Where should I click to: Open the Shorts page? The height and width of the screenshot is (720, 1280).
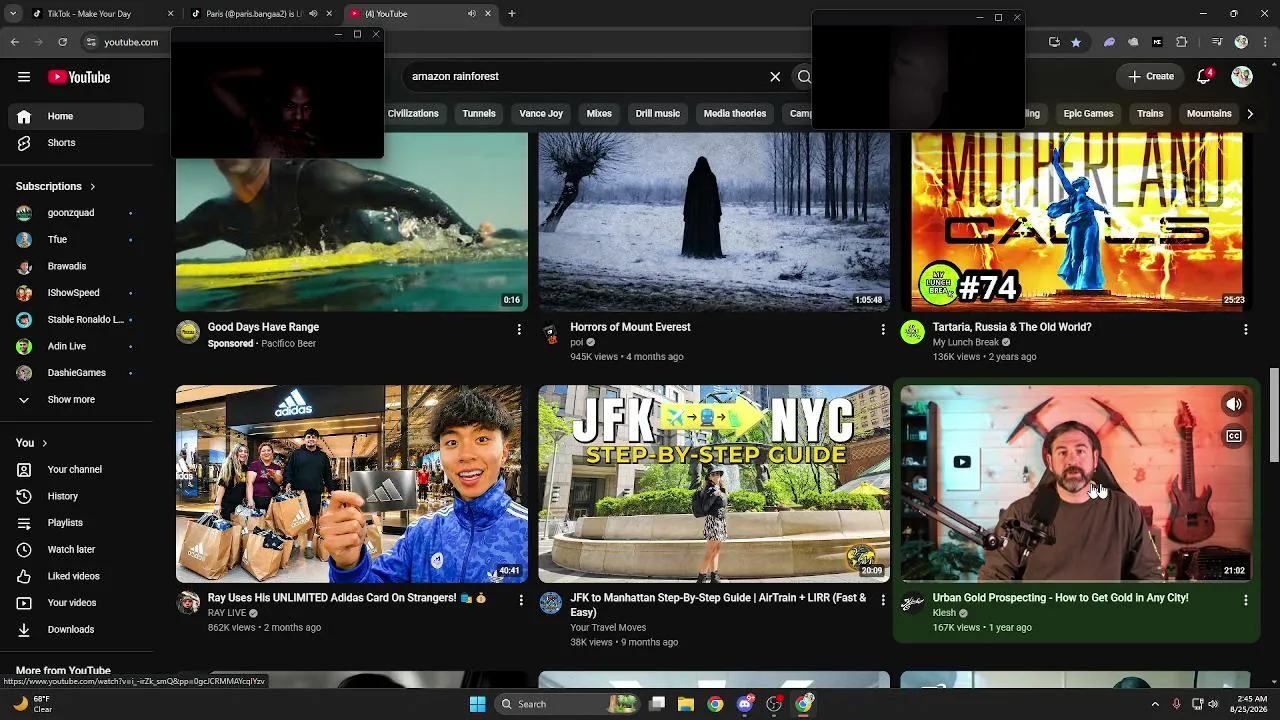coord(78,143)
